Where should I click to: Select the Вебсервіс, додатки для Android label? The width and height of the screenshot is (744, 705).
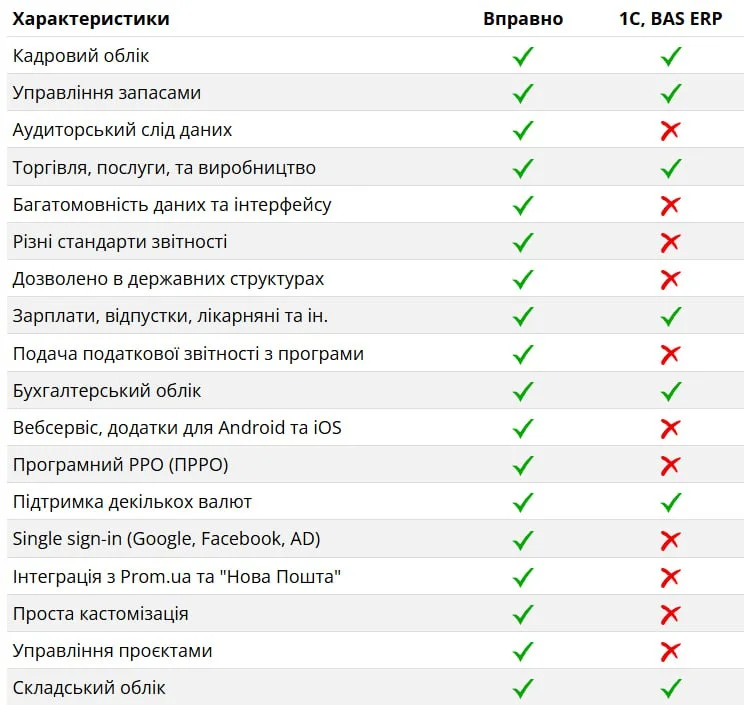coord(177,428)
